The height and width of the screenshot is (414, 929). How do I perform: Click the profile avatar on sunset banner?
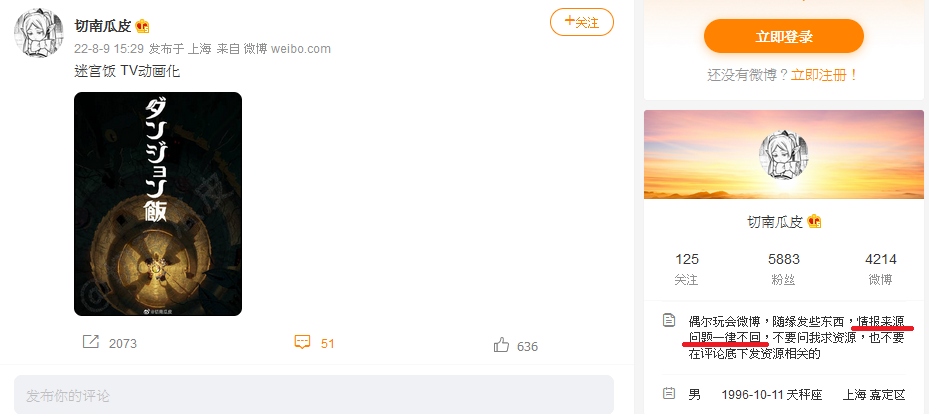point(783,154)
